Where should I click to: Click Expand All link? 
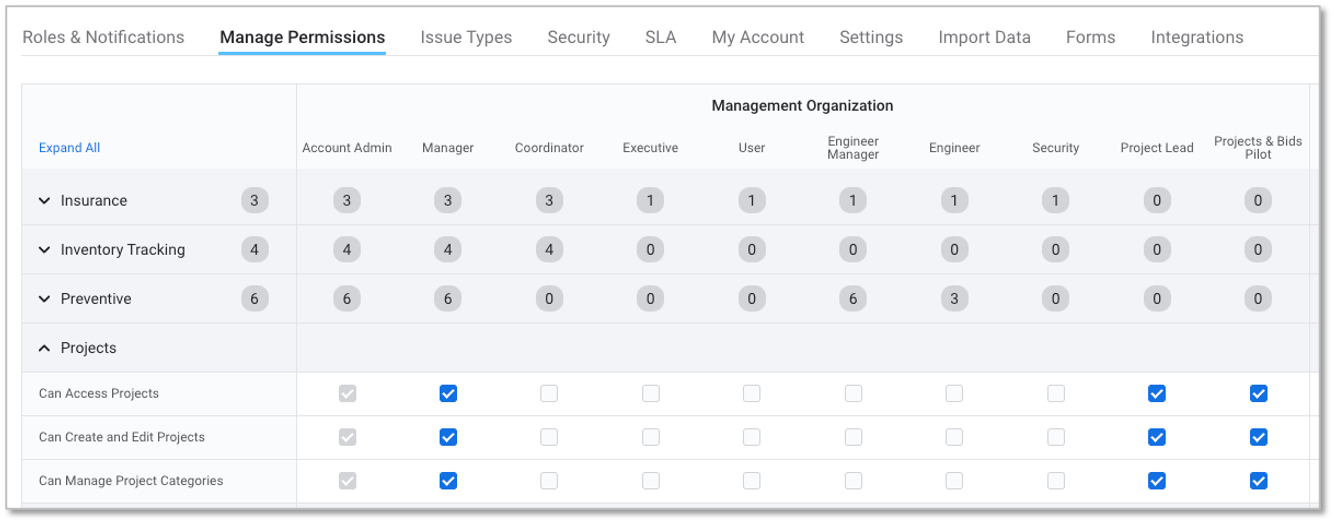[69, 148]
